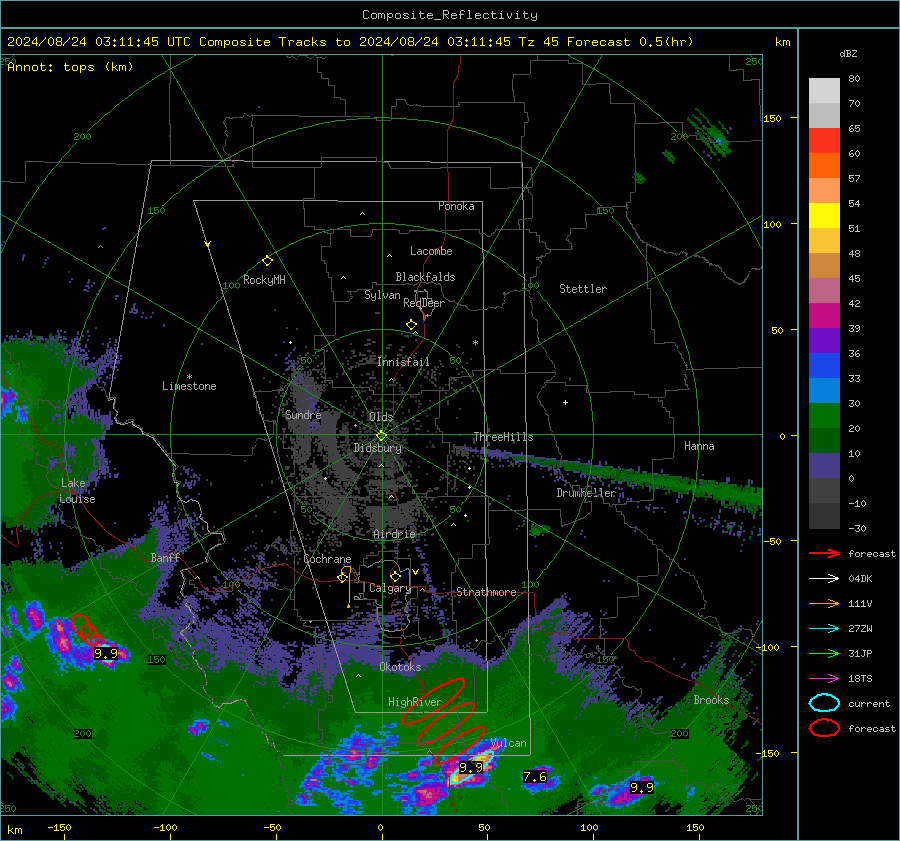Click the 9.9 storm label southwest of Banff

click(x=106, y=653)
